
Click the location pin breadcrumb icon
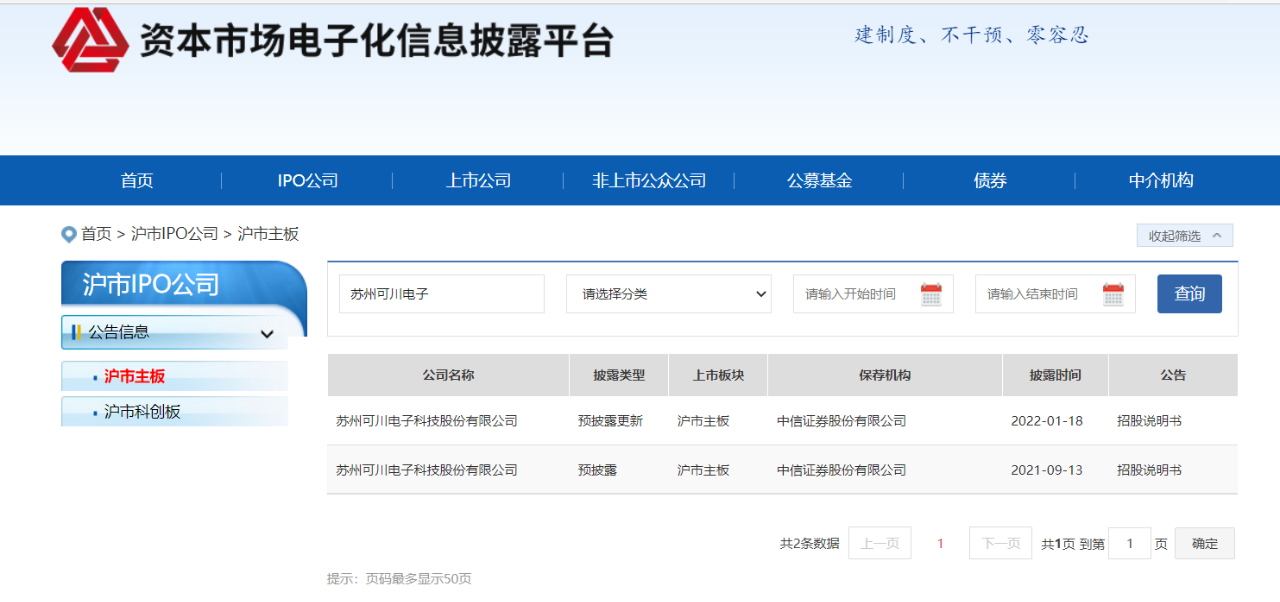click(69, 234)
